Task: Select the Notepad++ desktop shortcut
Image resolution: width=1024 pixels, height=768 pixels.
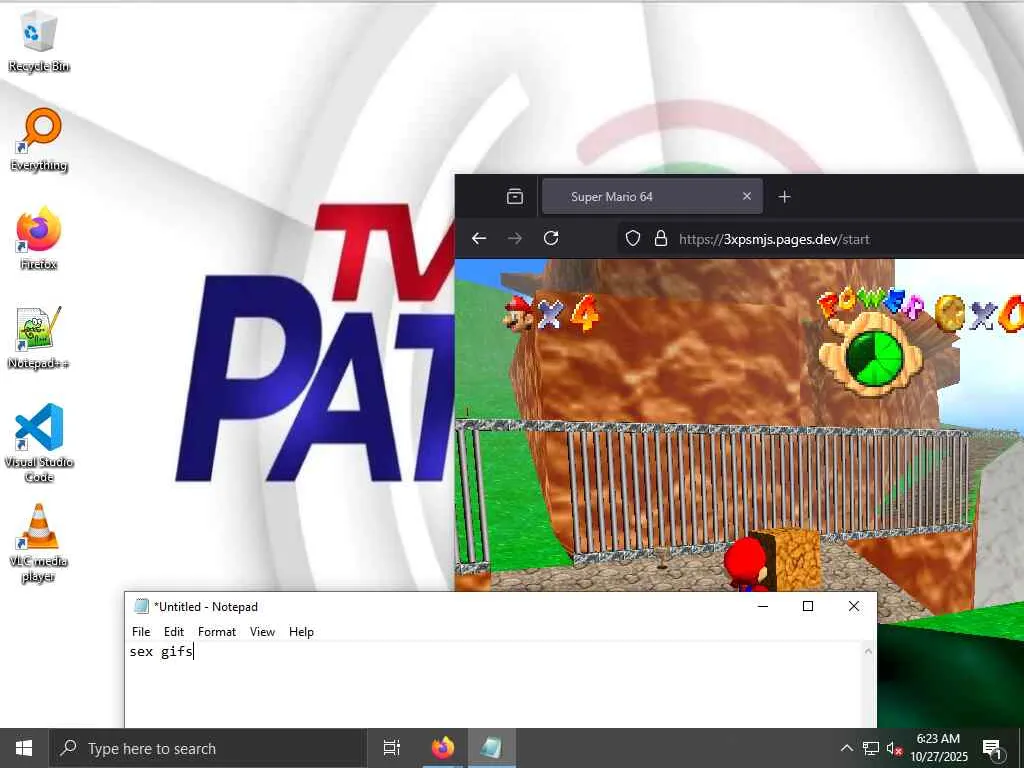Action: pos(39,338)
